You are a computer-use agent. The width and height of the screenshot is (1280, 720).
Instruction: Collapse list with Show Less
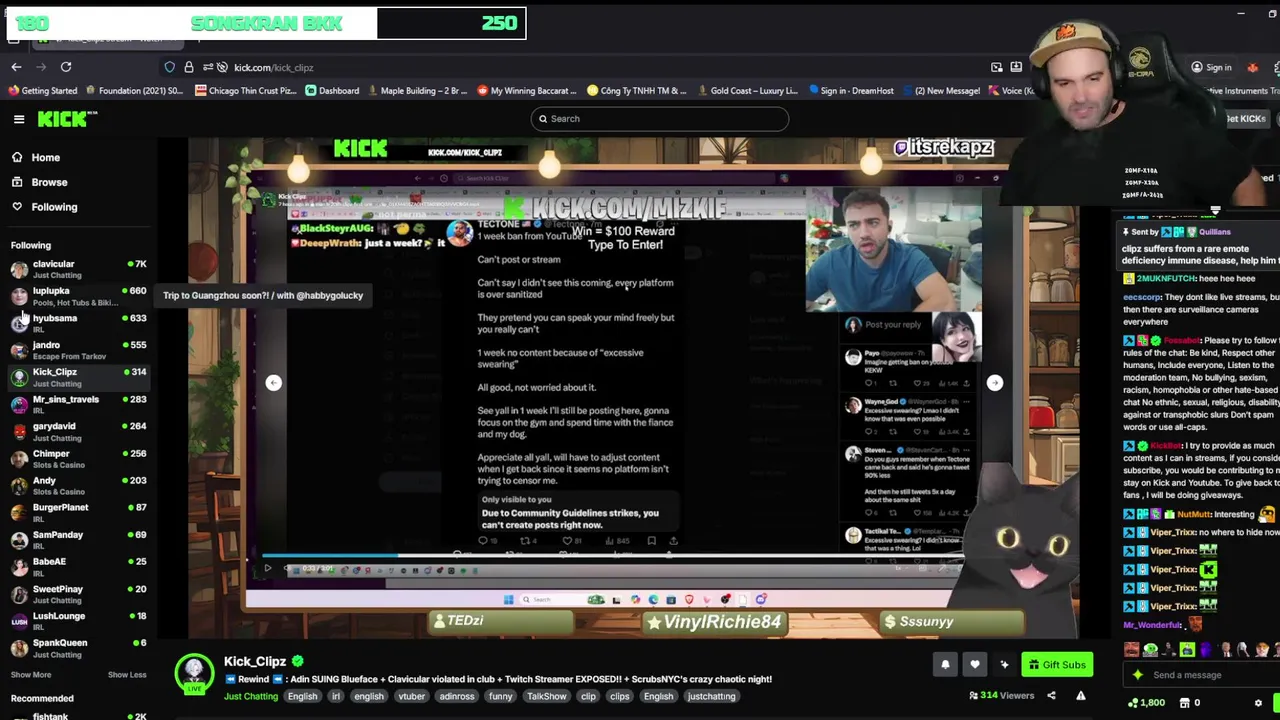point(127,675)
